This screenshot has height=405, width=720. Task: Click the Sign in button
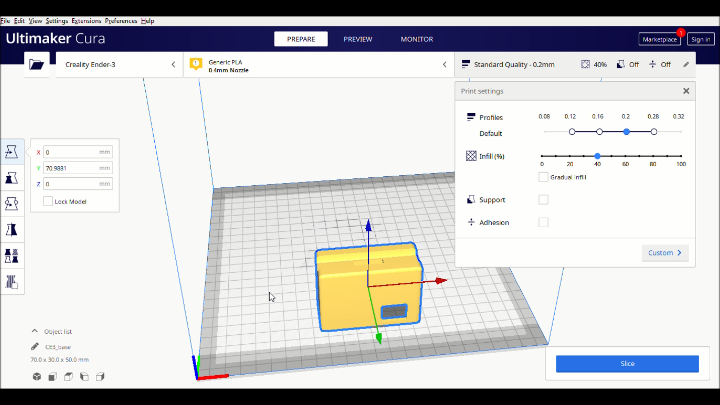[x=701, y=39]
